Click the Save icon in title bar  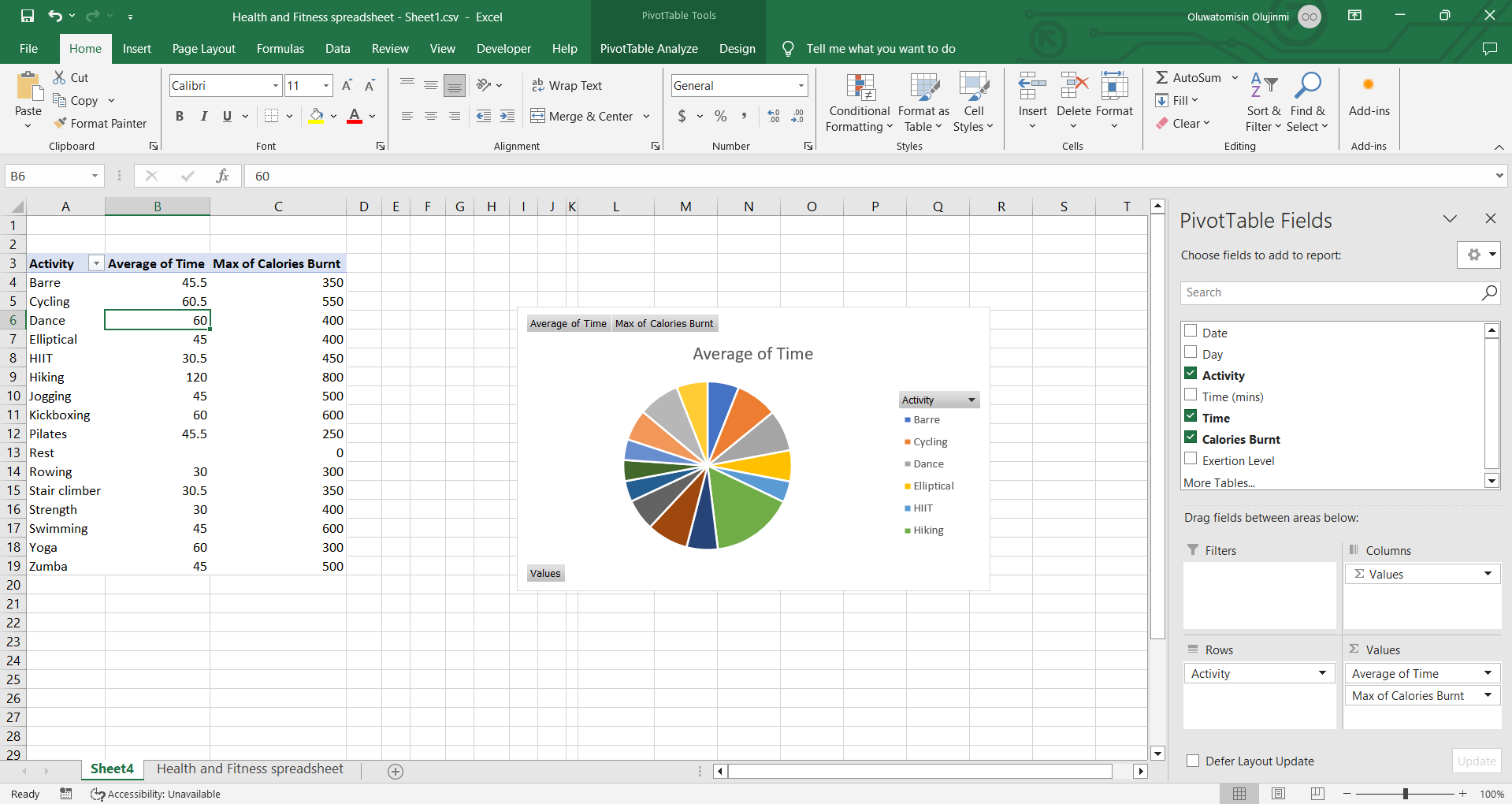[x=28, y=16]
